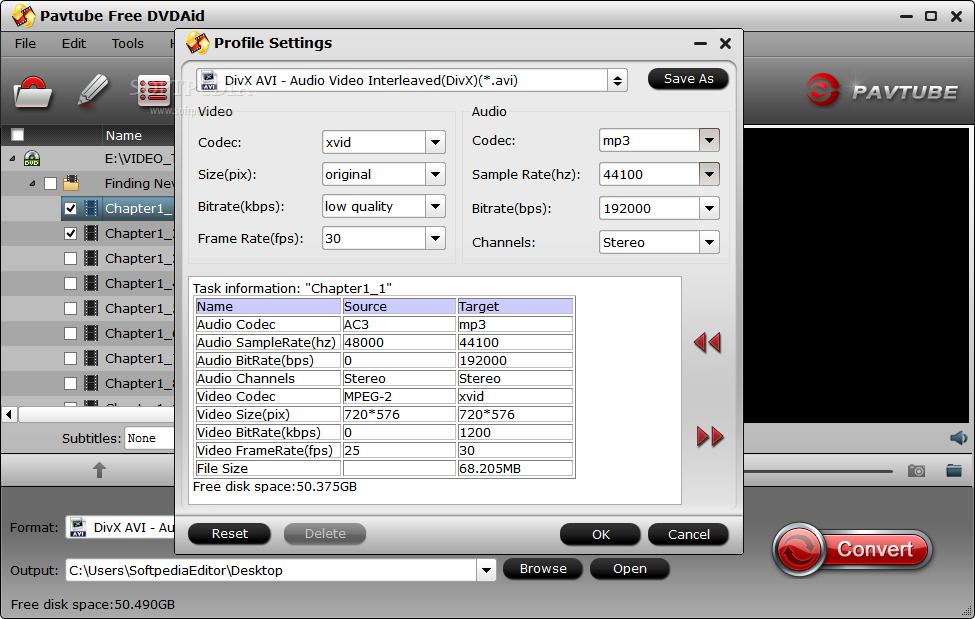
Task: Click the move-up arrow below file list
Action: (99, 470)
